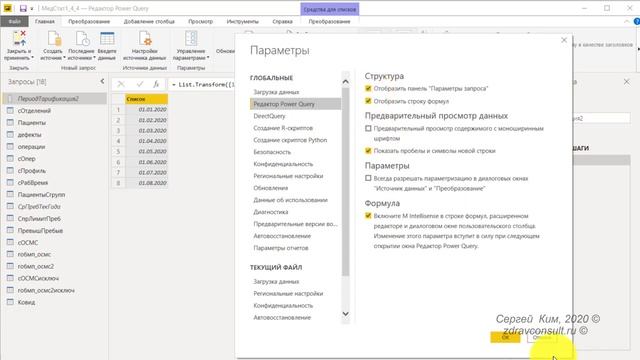The width and height of the screenshot is (640, 360).
Task: Toggle the M Intellisense checkbox
Action: [368, 216]
